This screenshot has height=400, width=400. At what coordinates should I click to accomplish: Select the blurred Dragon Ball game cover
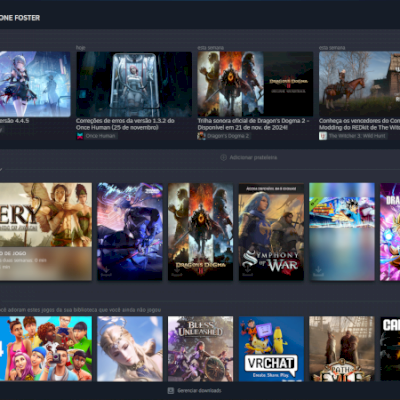tap(342, 232)
